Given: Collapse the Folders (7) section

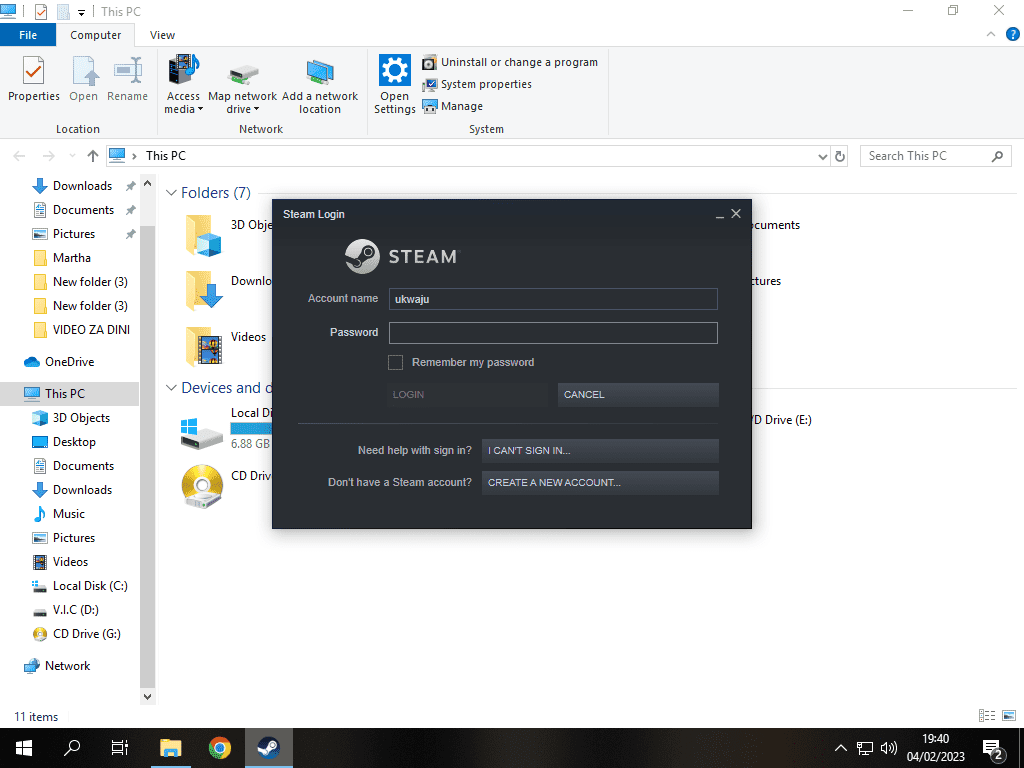Looking at the screenshot, I should point(171,193).
